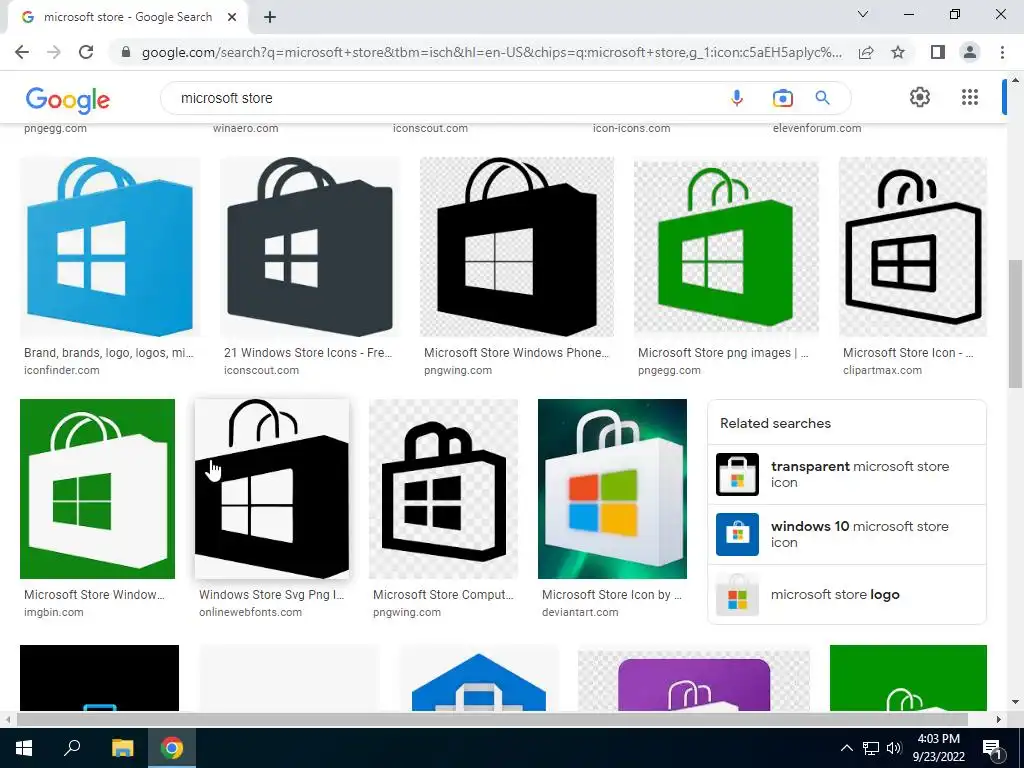Viewport: 1024px width, 768px height.
Task: Open clipartmax.com source link
Action: point(882,370)
